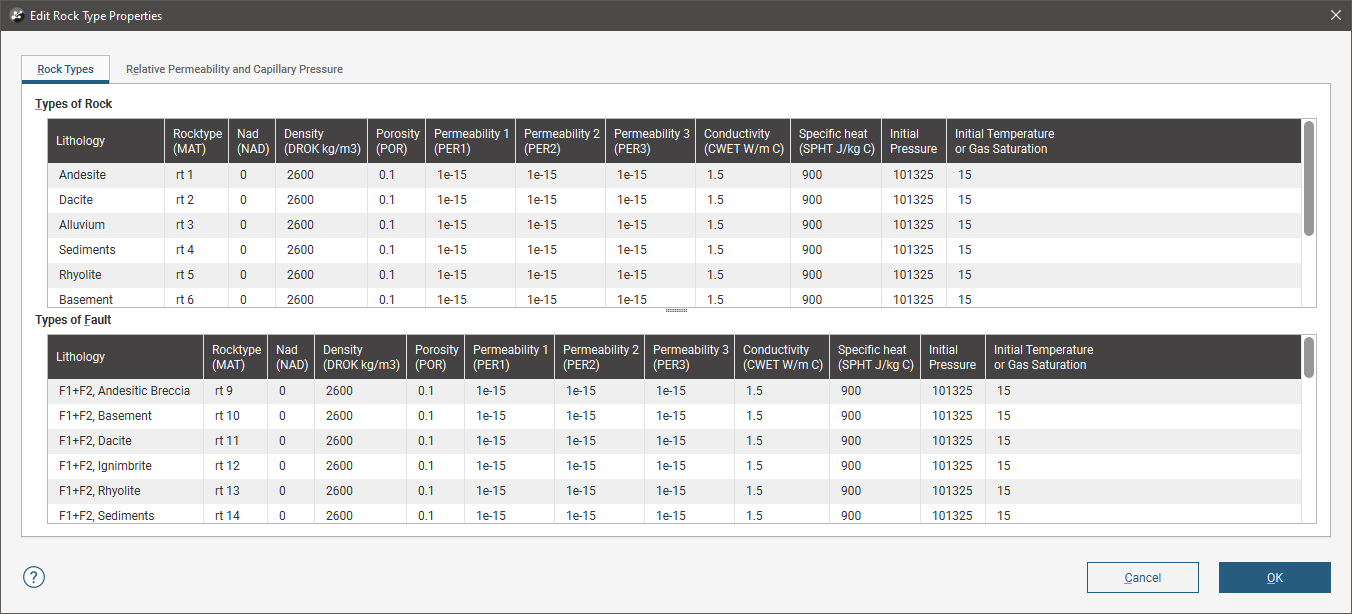
Task: Click the Leapfrog app icon in title bar
Action: [x=15, y=16]
